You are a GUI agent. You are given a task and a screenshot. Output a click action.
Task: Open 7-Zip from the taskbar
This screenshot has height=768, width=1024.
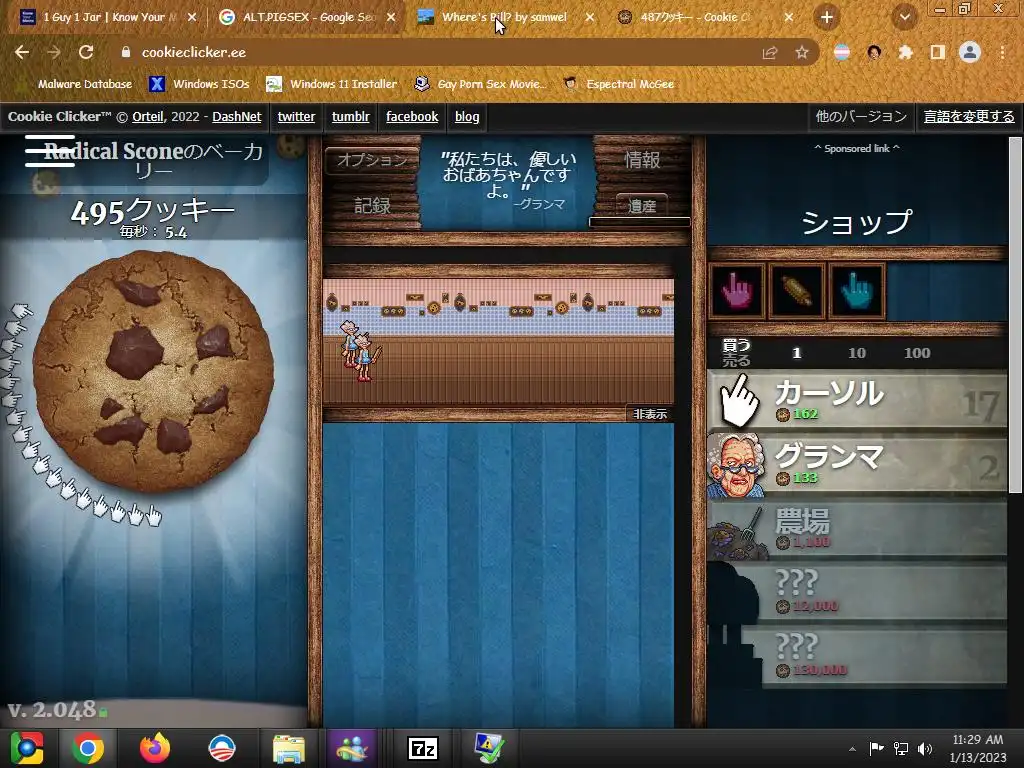pyautogui.click(x=423, y=748)
